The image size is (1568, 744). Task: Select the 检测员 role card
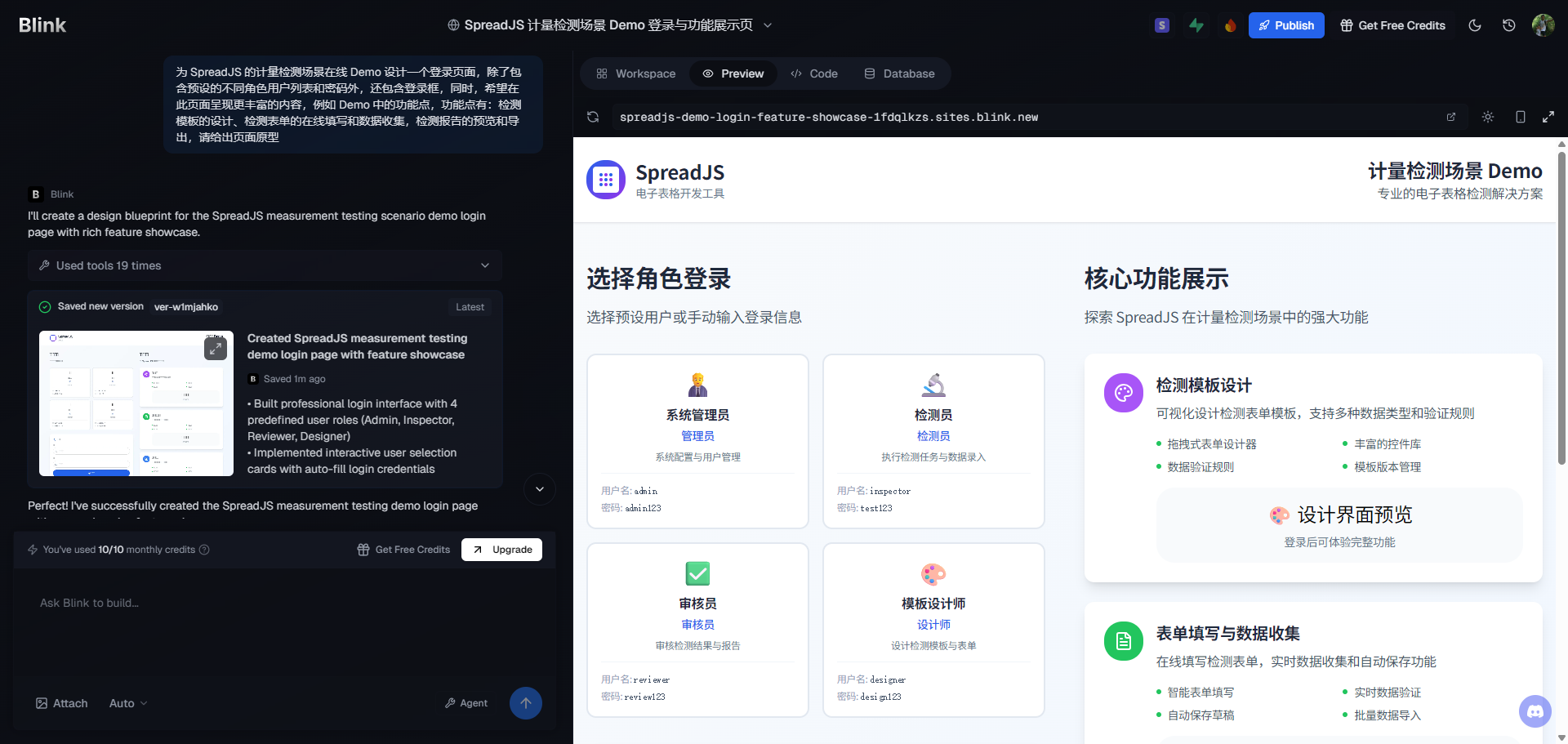(933, 441)
